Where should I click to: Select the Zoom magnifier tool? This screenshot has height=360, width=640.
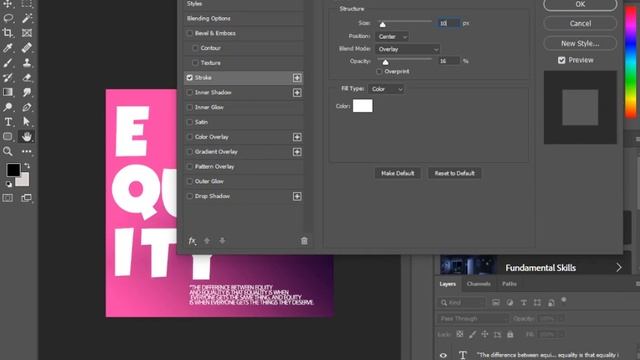[x=8, y=151]
